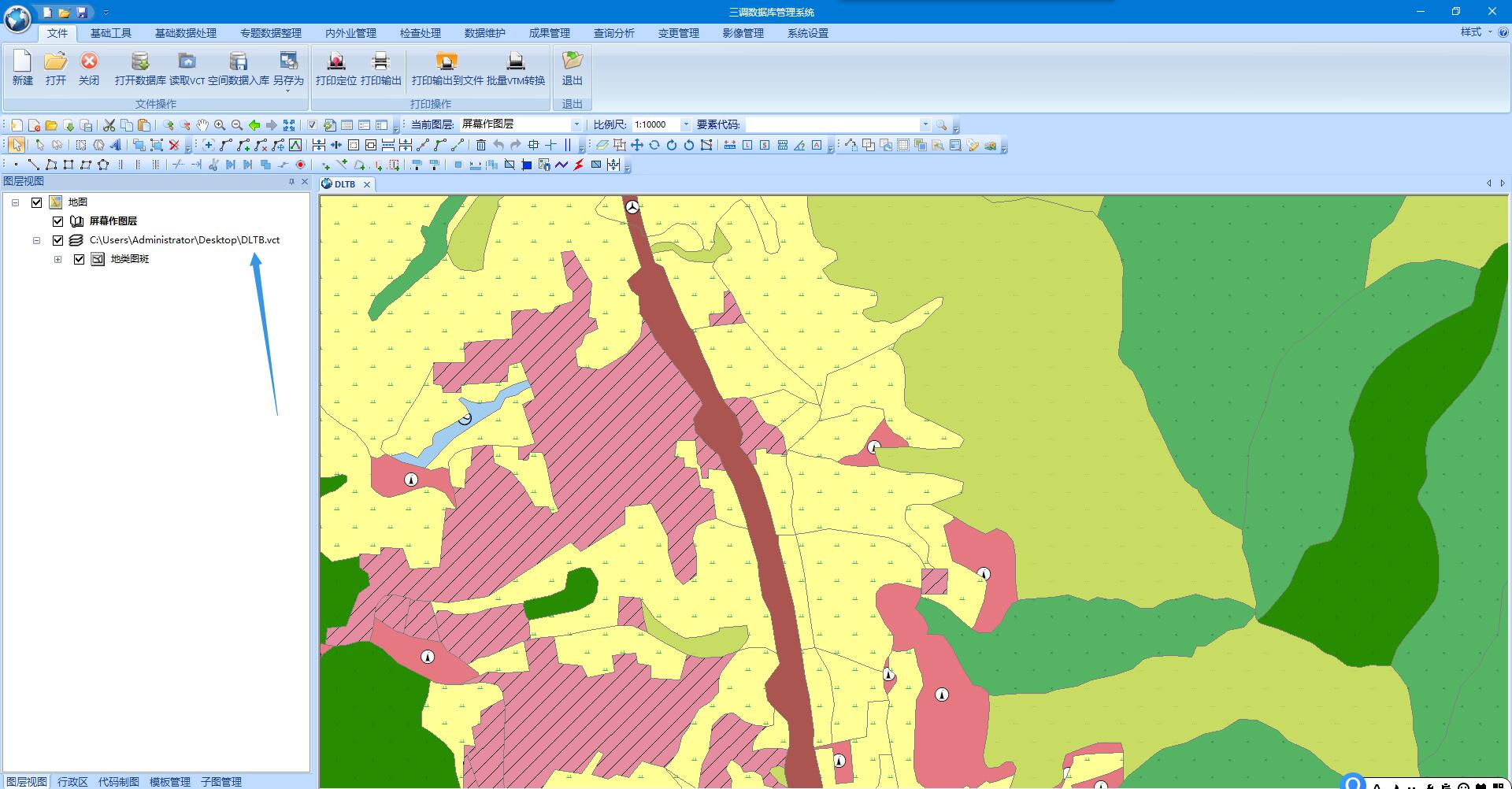This screenshot has height=789, width=1512.
Task: Click the zoom out magnifier
Action: pos(237,125)
